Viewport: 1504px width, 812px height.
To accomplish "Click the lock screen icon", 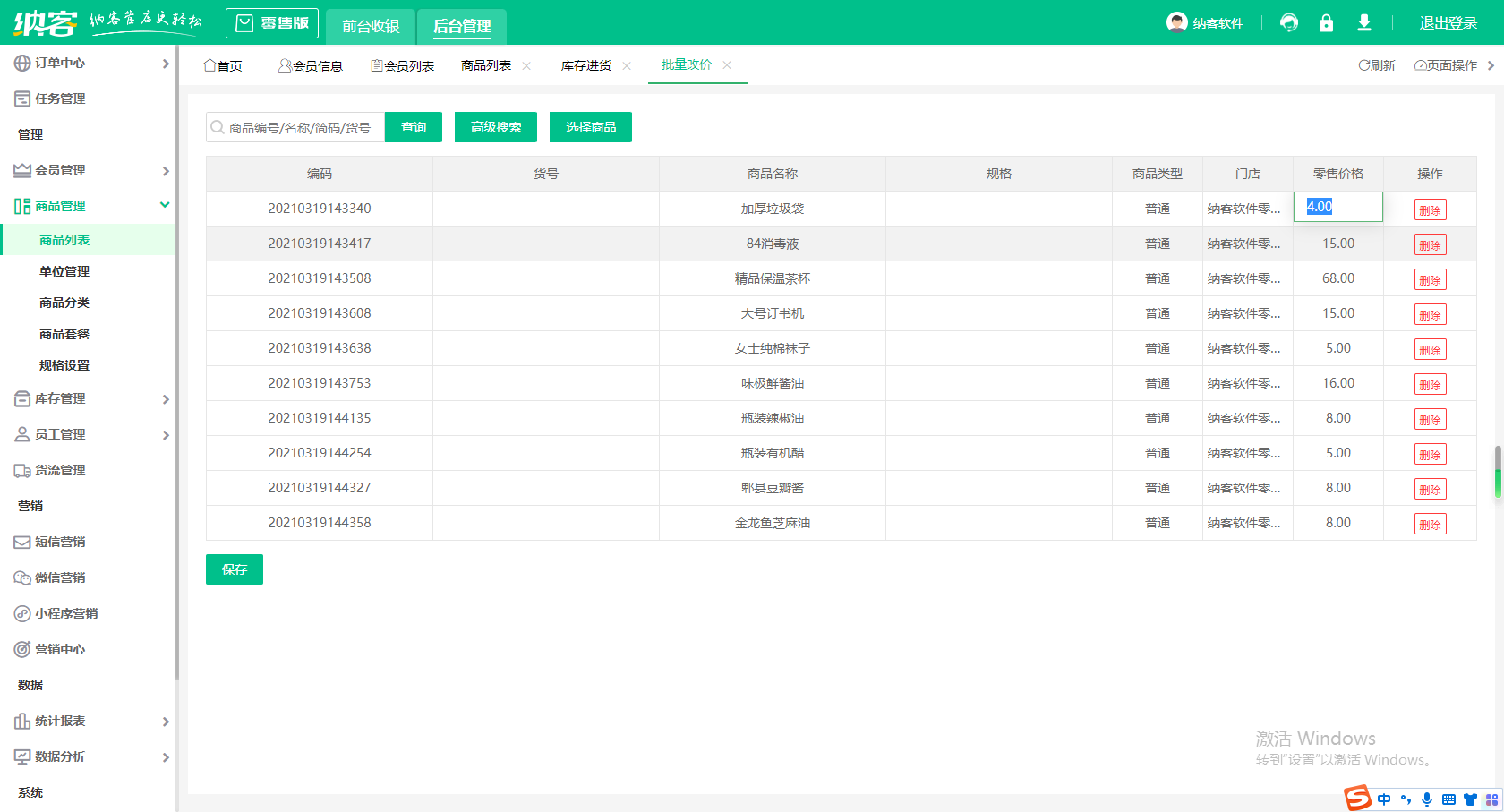I will click(1326, 22).
